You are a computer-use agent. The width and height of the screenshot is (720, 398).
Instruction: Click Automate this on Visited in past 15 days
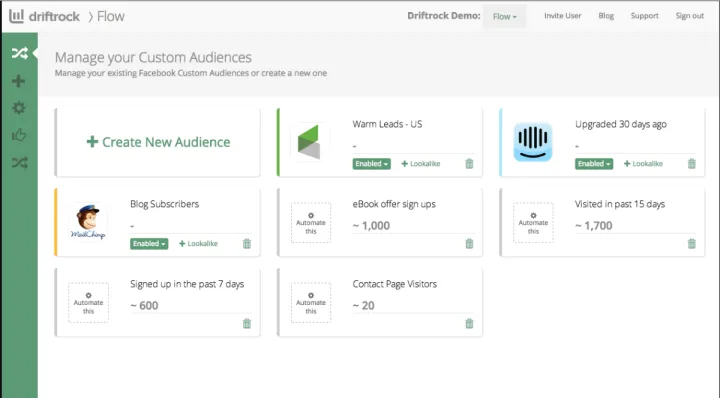pyautogui.click(x=533, y=223)
